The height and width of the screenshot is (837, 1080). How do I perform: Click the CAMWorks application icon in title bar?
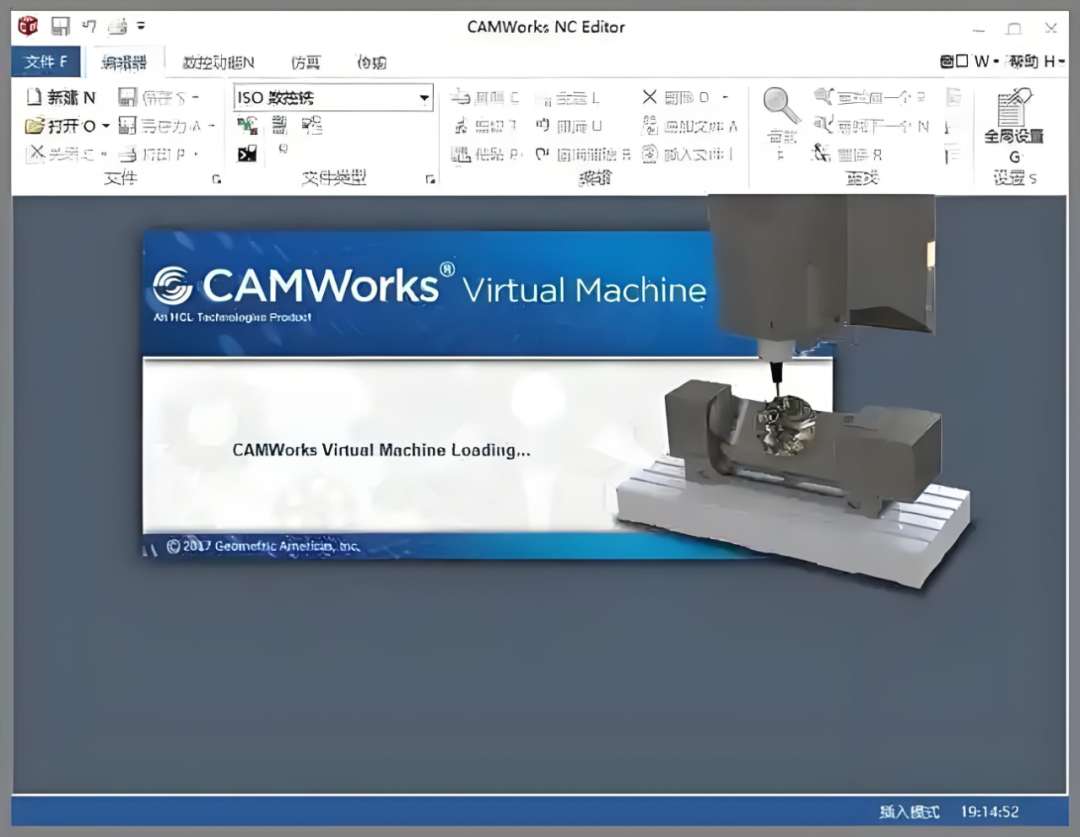pyautogui.click(x=28, y=26)
